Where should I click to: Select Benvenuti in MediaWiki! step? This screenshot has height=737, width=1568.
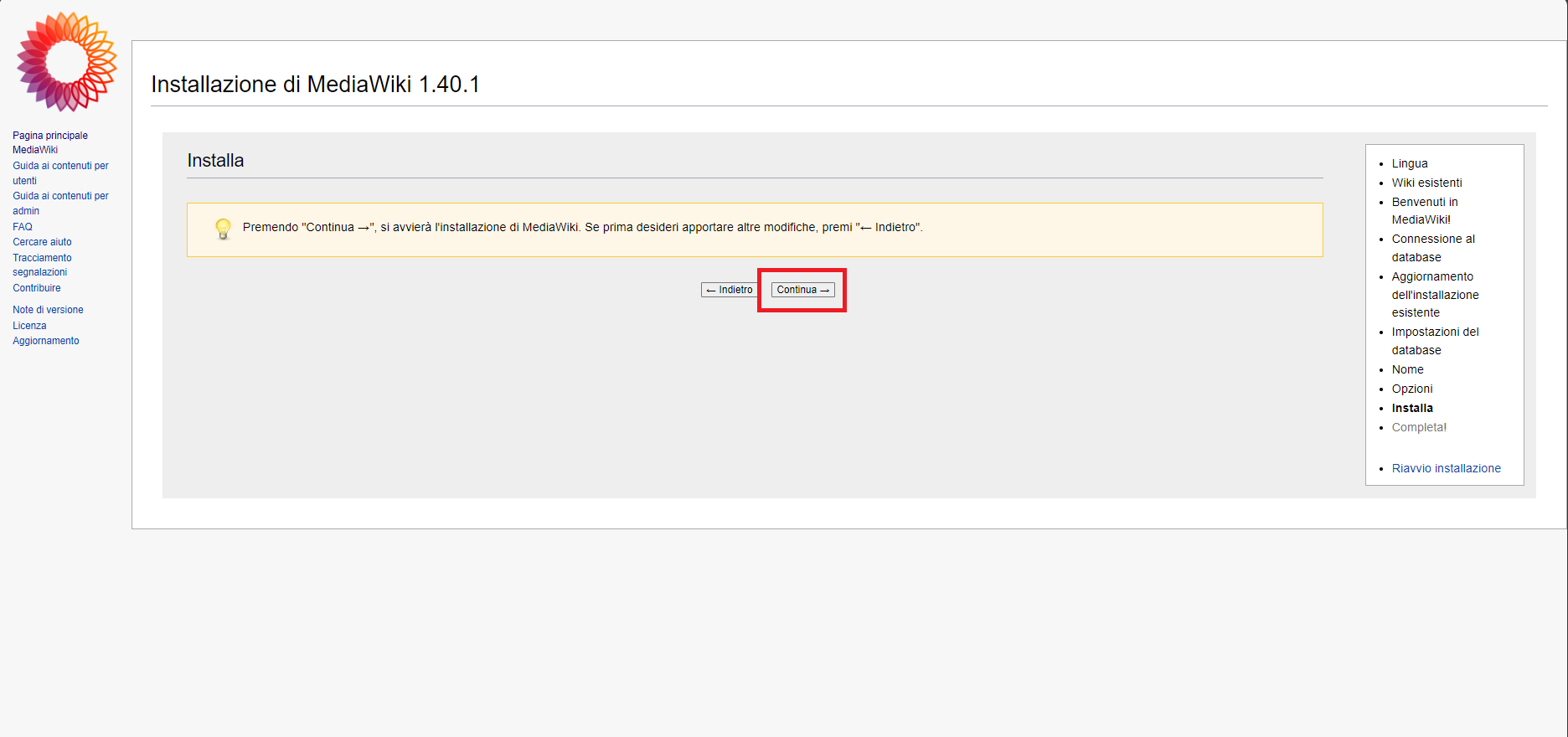(x=1425, y=211)
